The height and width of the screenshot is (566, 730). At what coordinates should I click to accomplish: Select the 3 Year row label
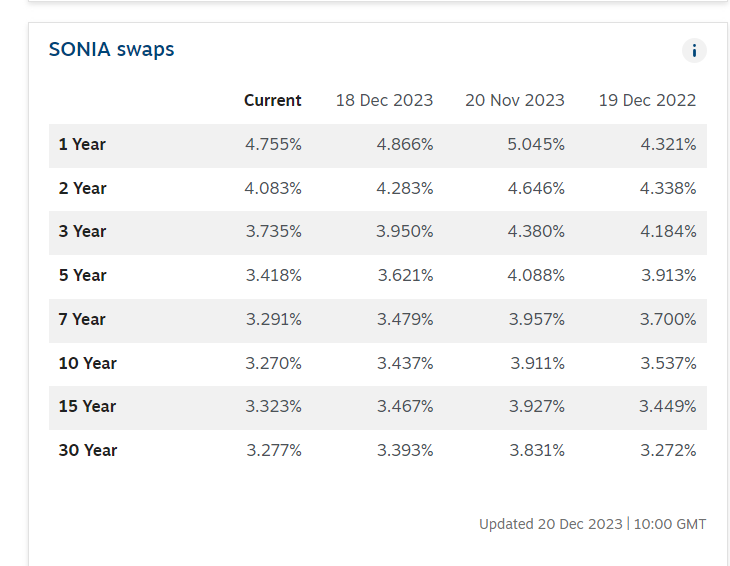(x=82, y=231)
